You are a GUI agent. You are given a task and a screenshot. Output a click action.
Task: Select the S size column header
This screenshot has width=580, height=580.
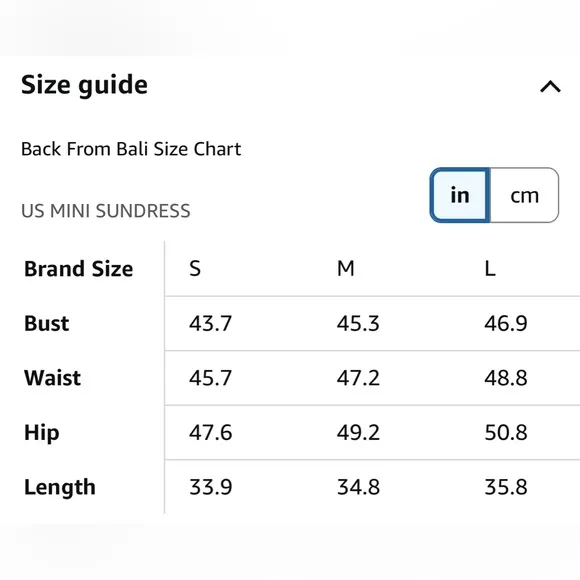pyautogui.click(x=195, y=269)
